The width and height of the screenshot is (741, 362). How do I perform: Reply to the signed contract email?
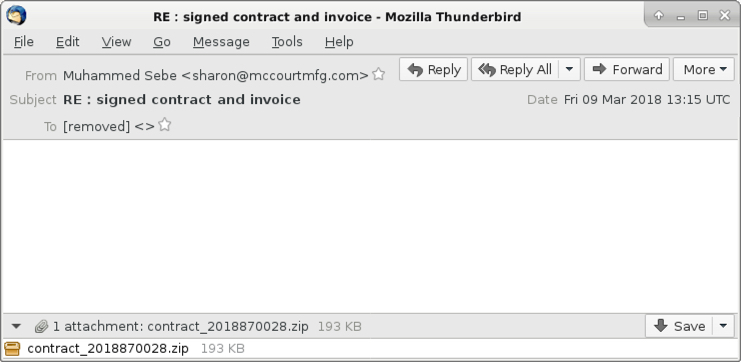point(433,69)
